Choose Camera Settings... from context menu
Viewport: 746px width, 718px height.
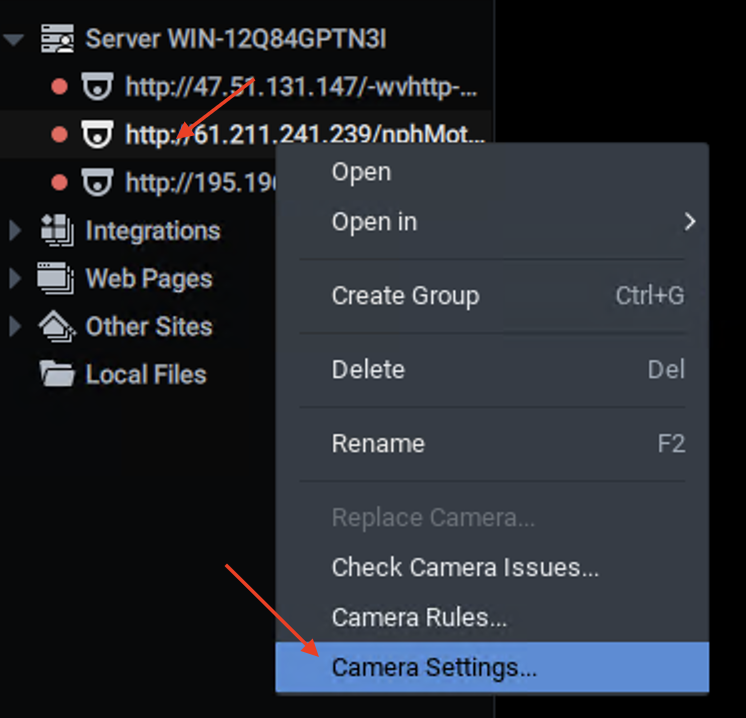[x=492, y=667]
